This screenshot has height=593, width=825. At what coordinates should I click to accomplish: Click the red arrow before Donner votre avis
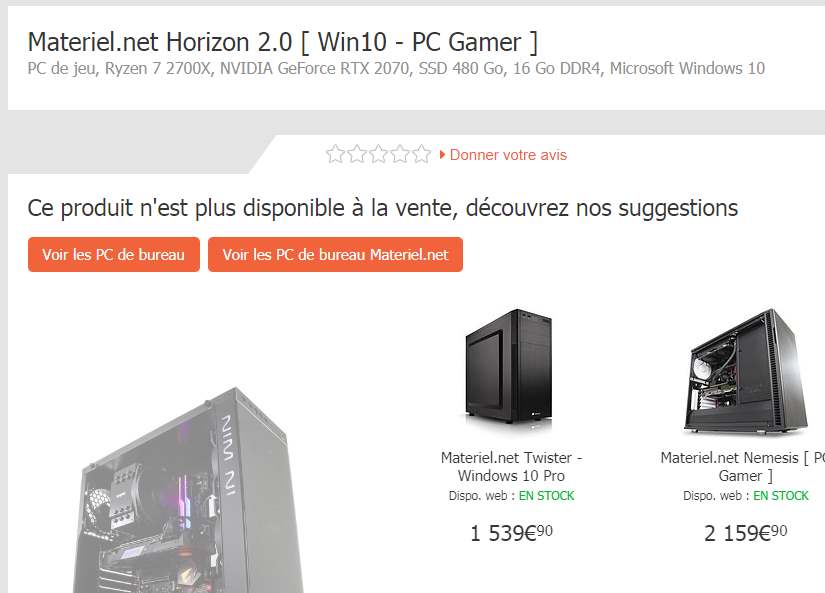[442, 155]
